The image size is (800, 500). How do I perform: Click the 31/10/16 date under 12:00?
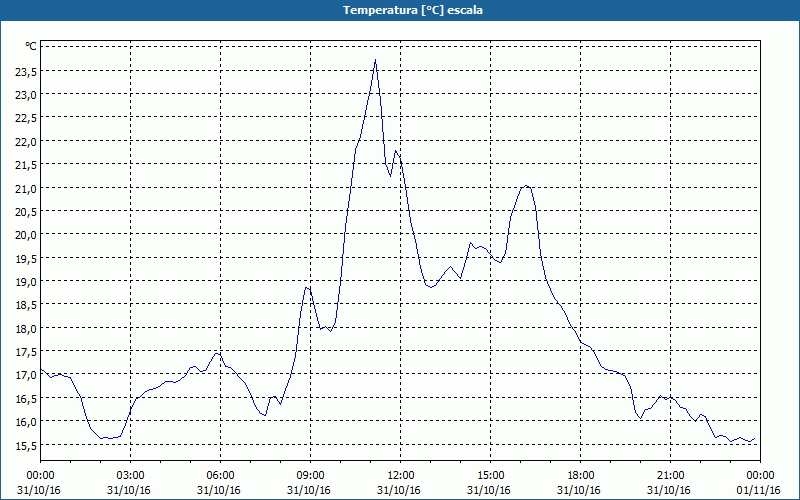[x=398, y=490]
